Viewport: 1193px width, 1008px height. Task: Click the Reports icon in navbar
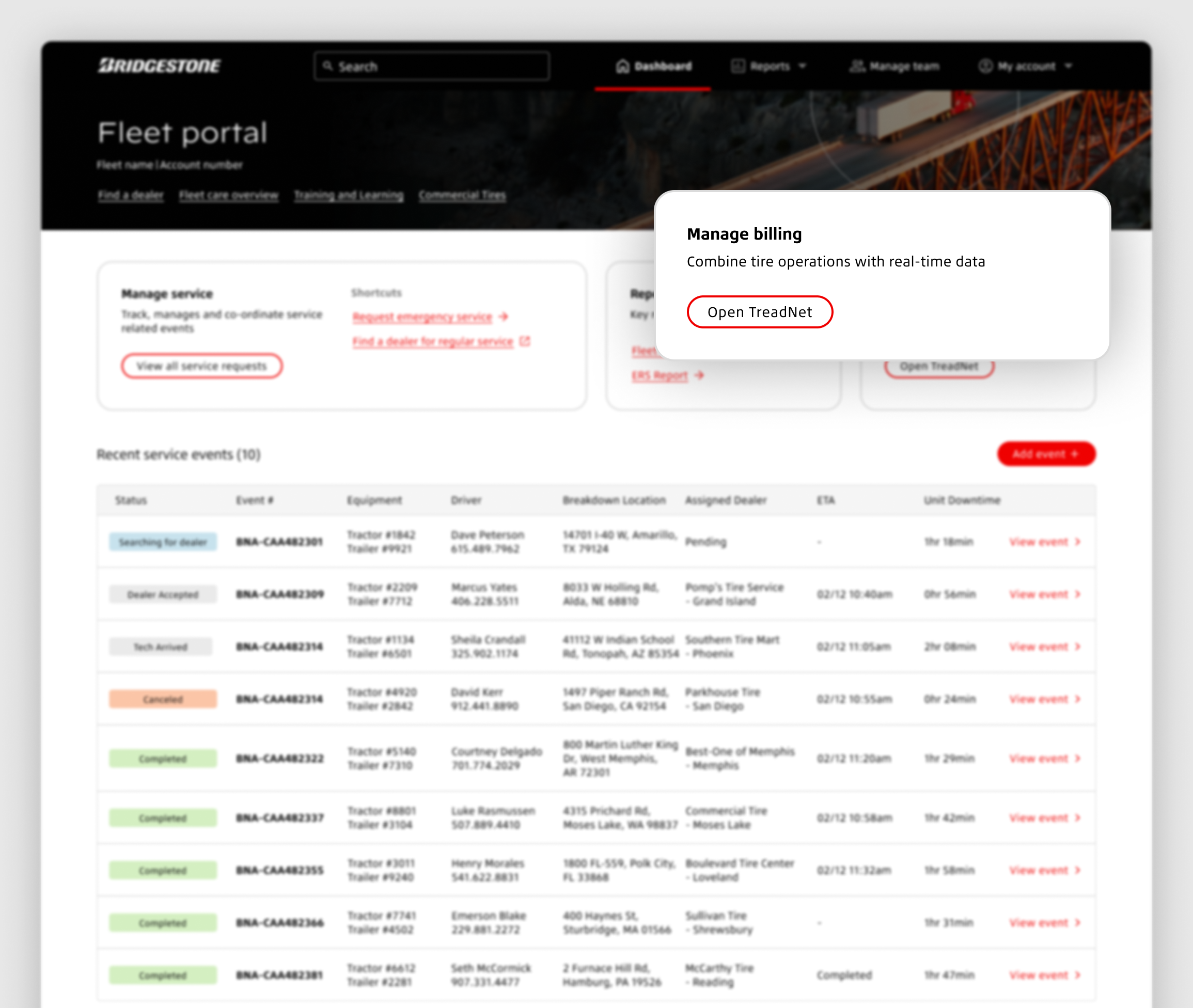738,66
